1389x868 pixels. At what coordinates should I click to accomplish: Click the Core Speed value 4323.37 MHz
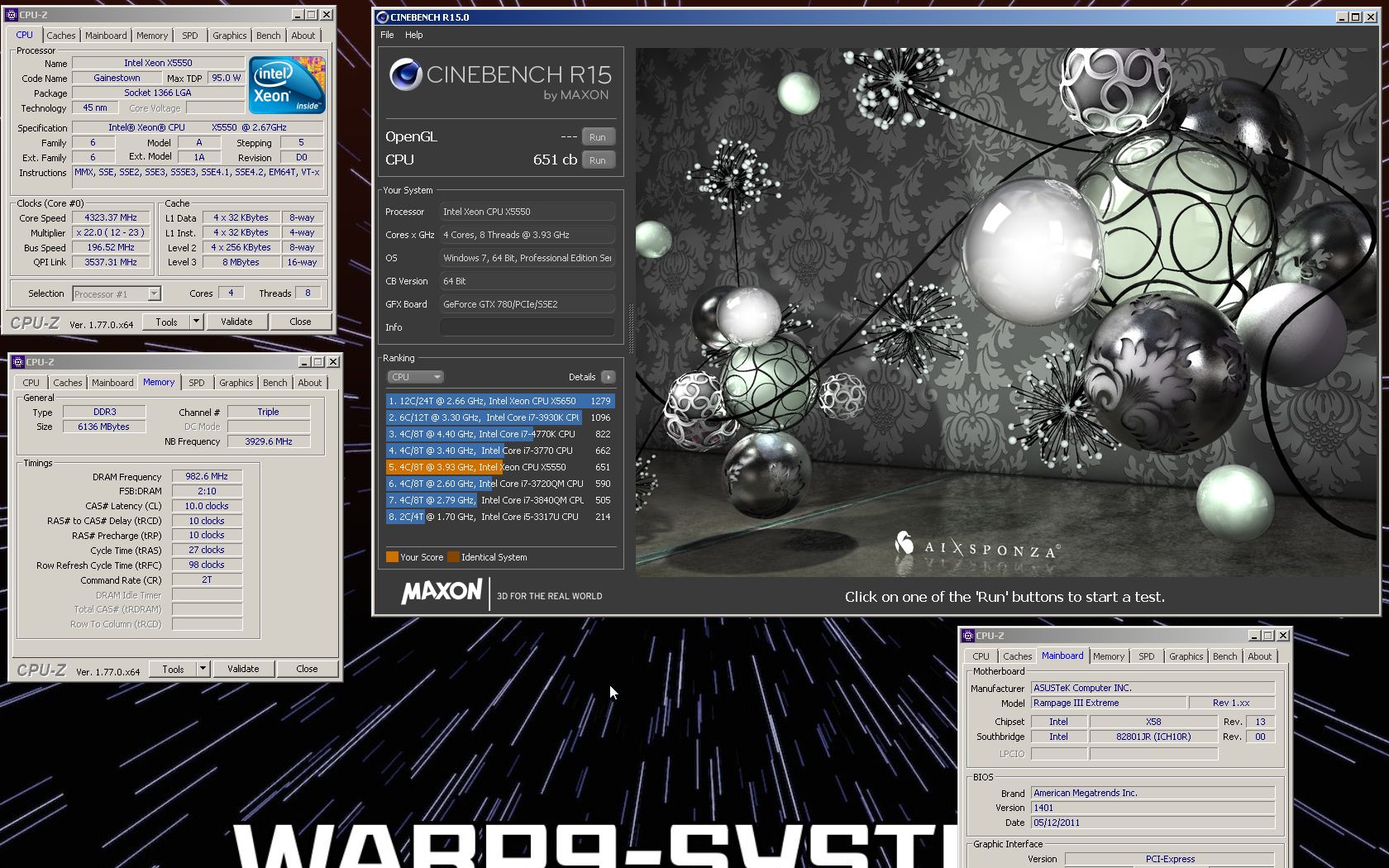tap(111, 217)
